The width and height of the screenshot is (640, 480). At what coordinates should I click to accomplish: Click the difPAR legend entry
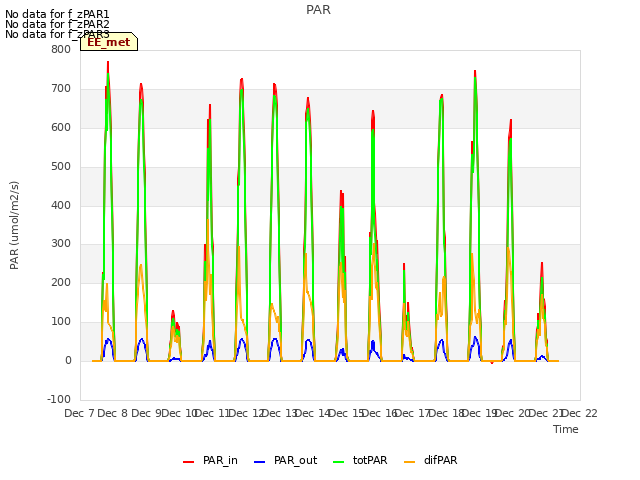(431, 460)
